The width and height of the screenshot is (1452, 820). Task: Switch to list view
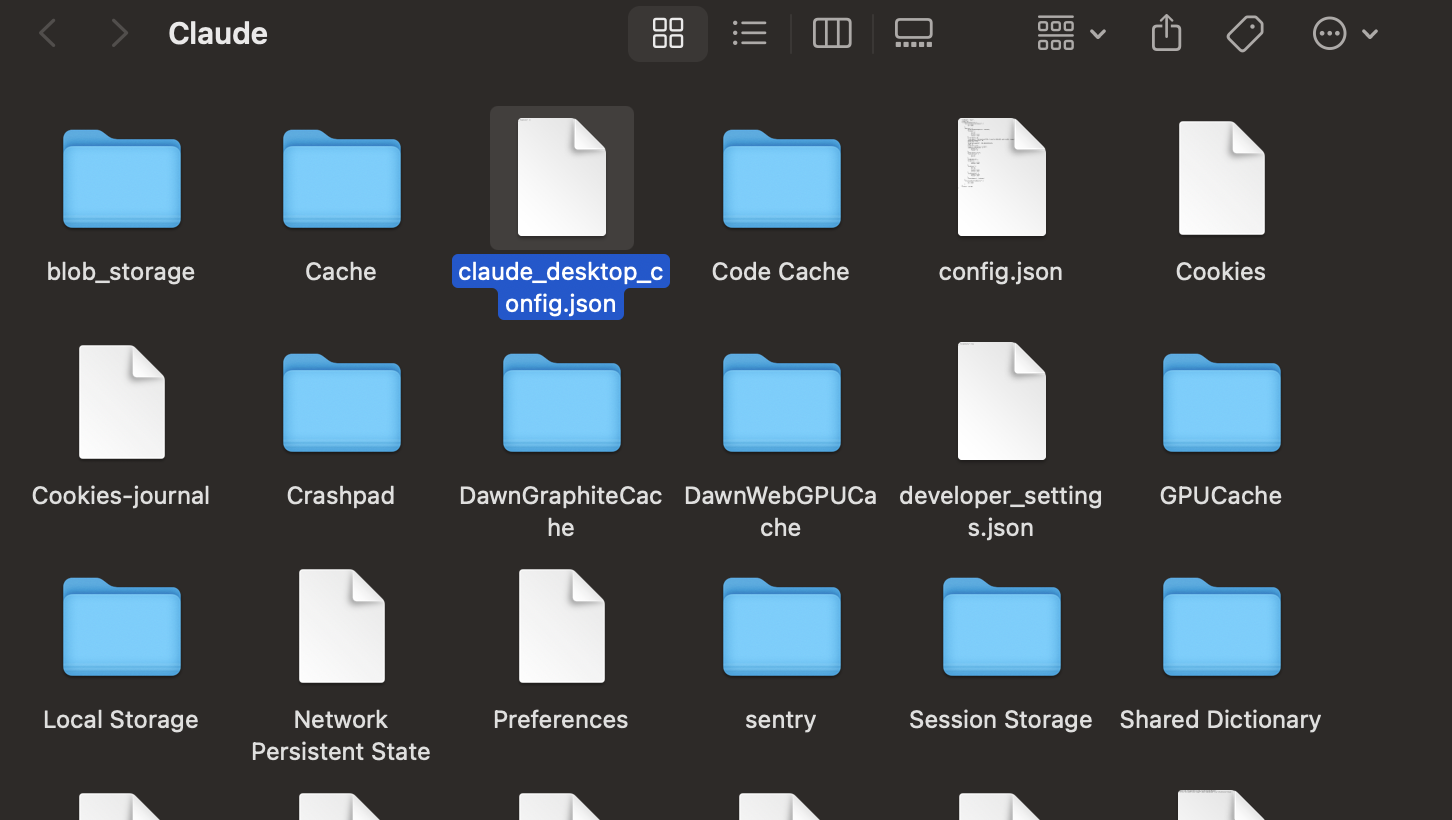[749, 33]
